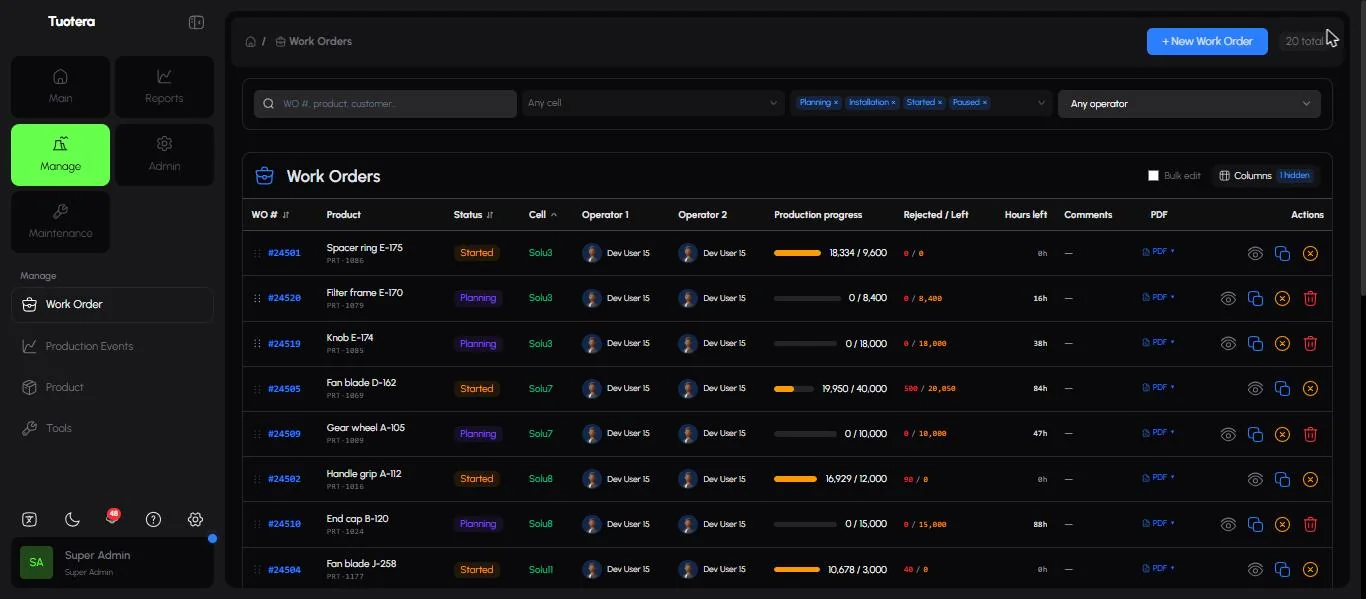This screenshot has height=599, width=1366.
Task: Cancel work order #24509
Action: coord(1283,434)
